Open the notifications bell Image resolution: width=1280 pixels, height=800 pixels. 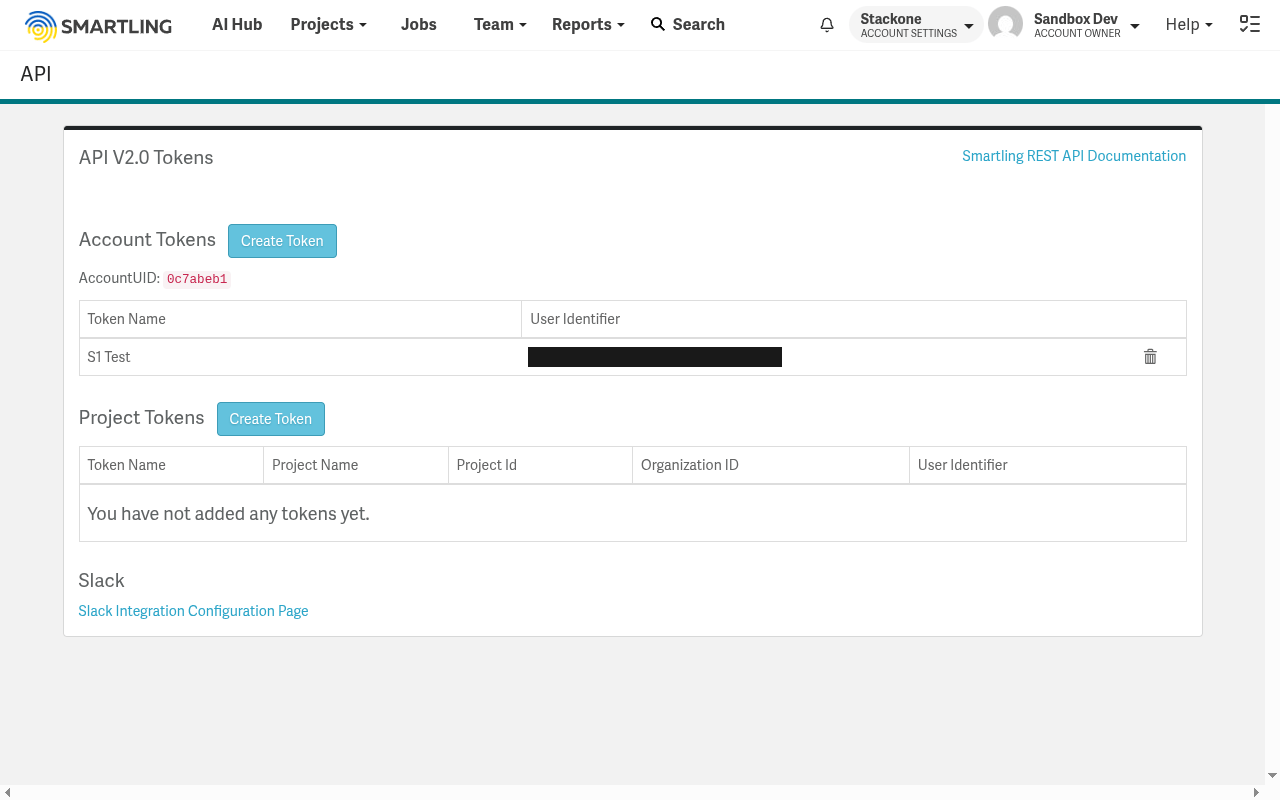coord(827,25)
